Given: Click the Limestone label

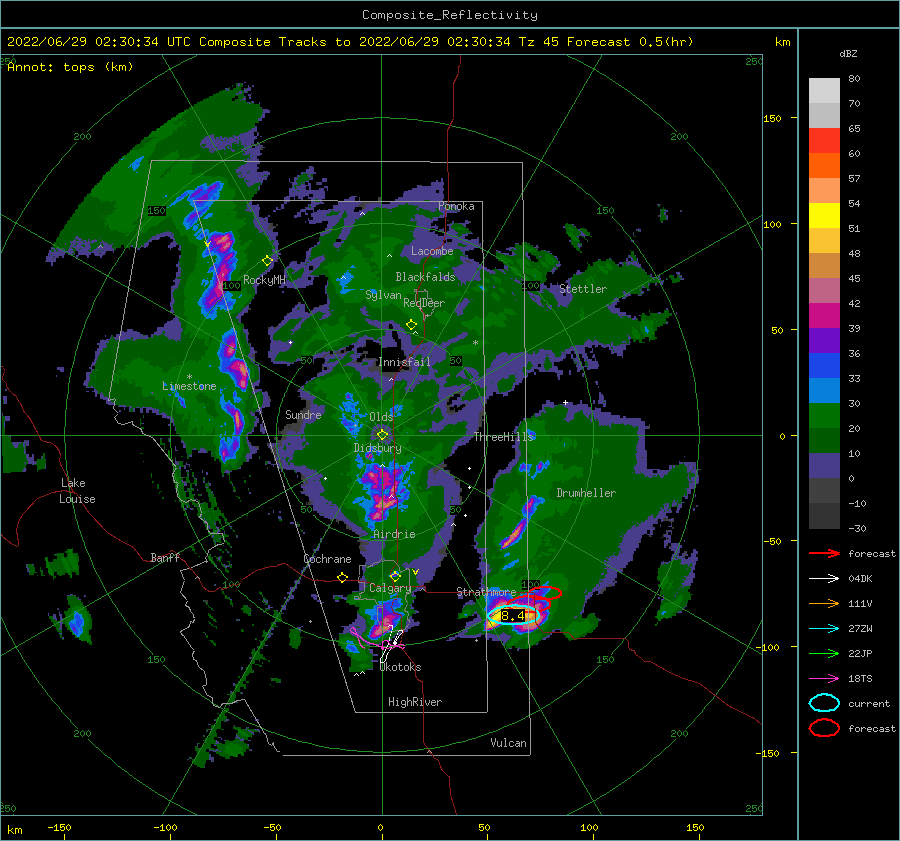Looking at the screenshot, I should pos(189,386).
